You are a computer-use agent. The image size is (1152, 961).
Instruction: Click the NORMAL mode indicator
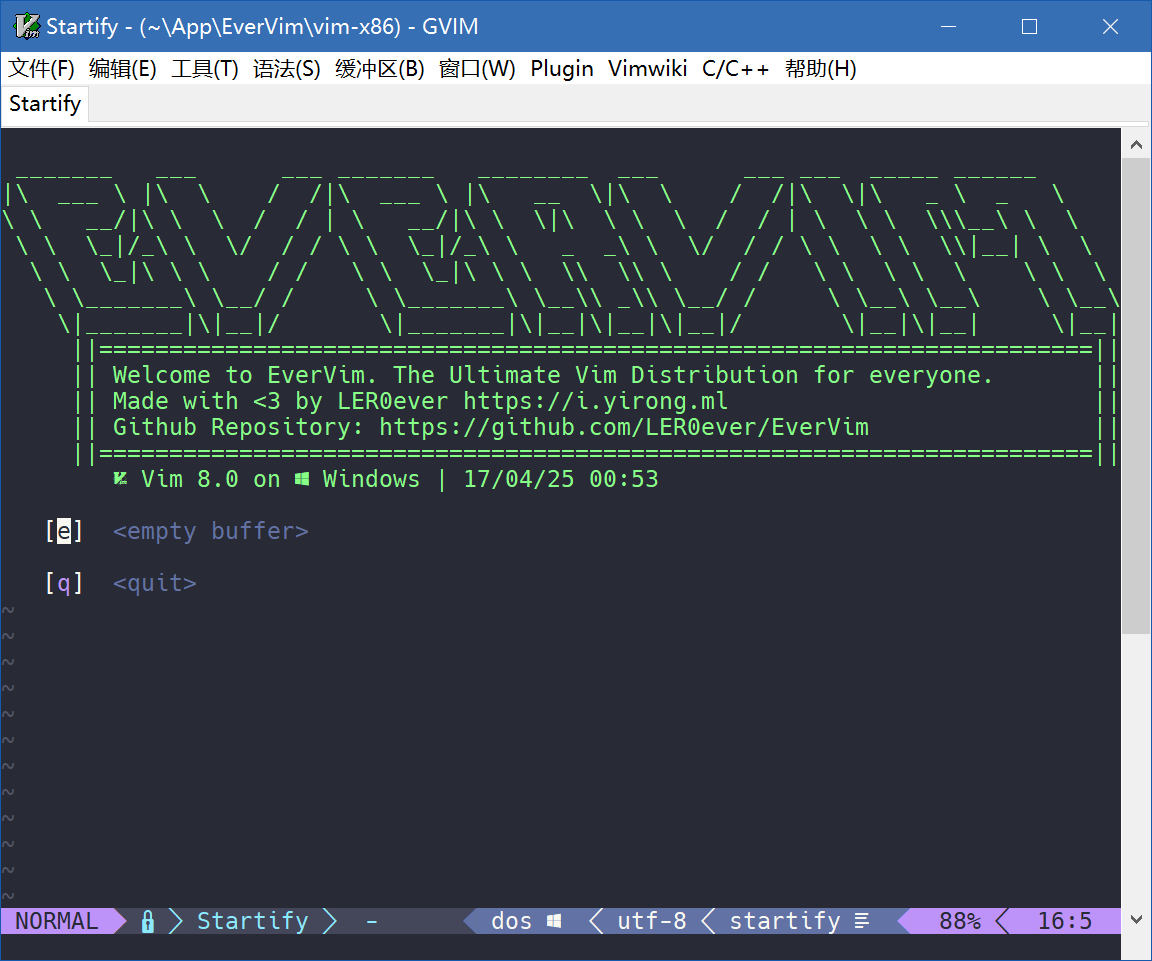tap(57, 921)
